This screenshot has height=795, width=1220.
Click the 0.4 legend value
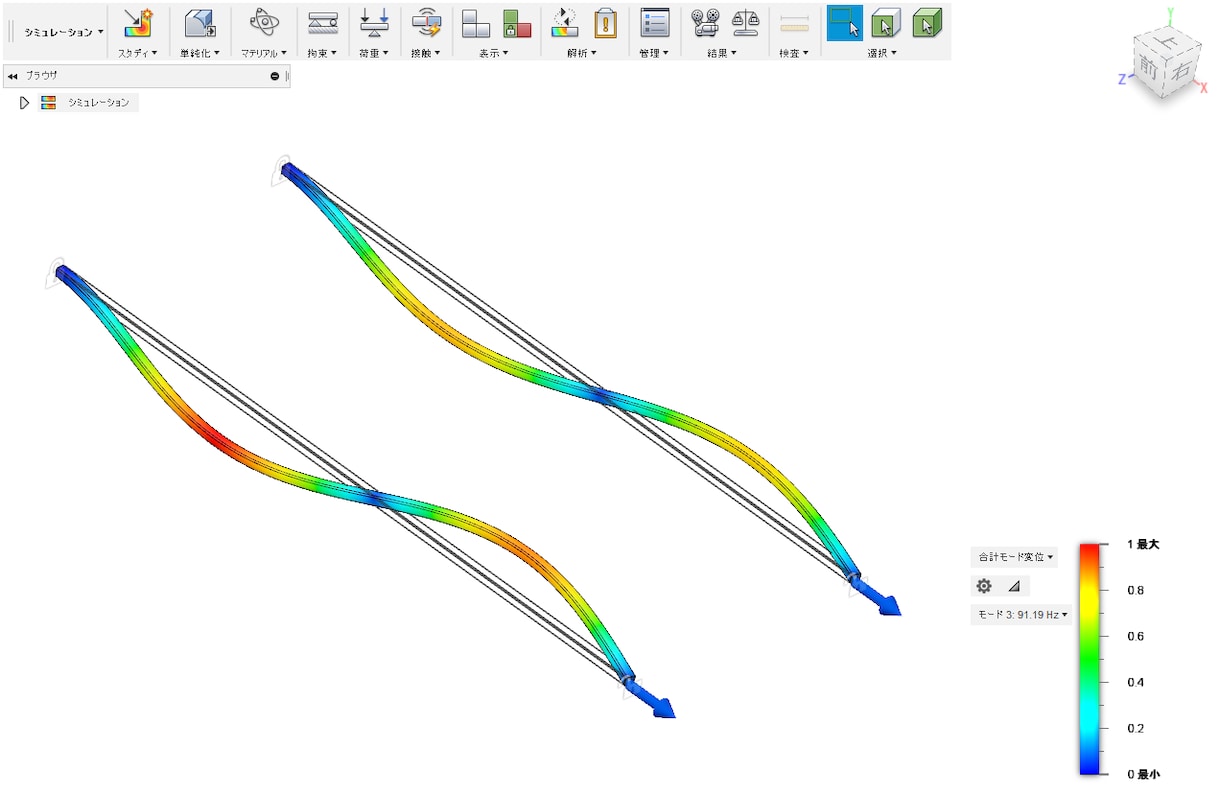1135,682
